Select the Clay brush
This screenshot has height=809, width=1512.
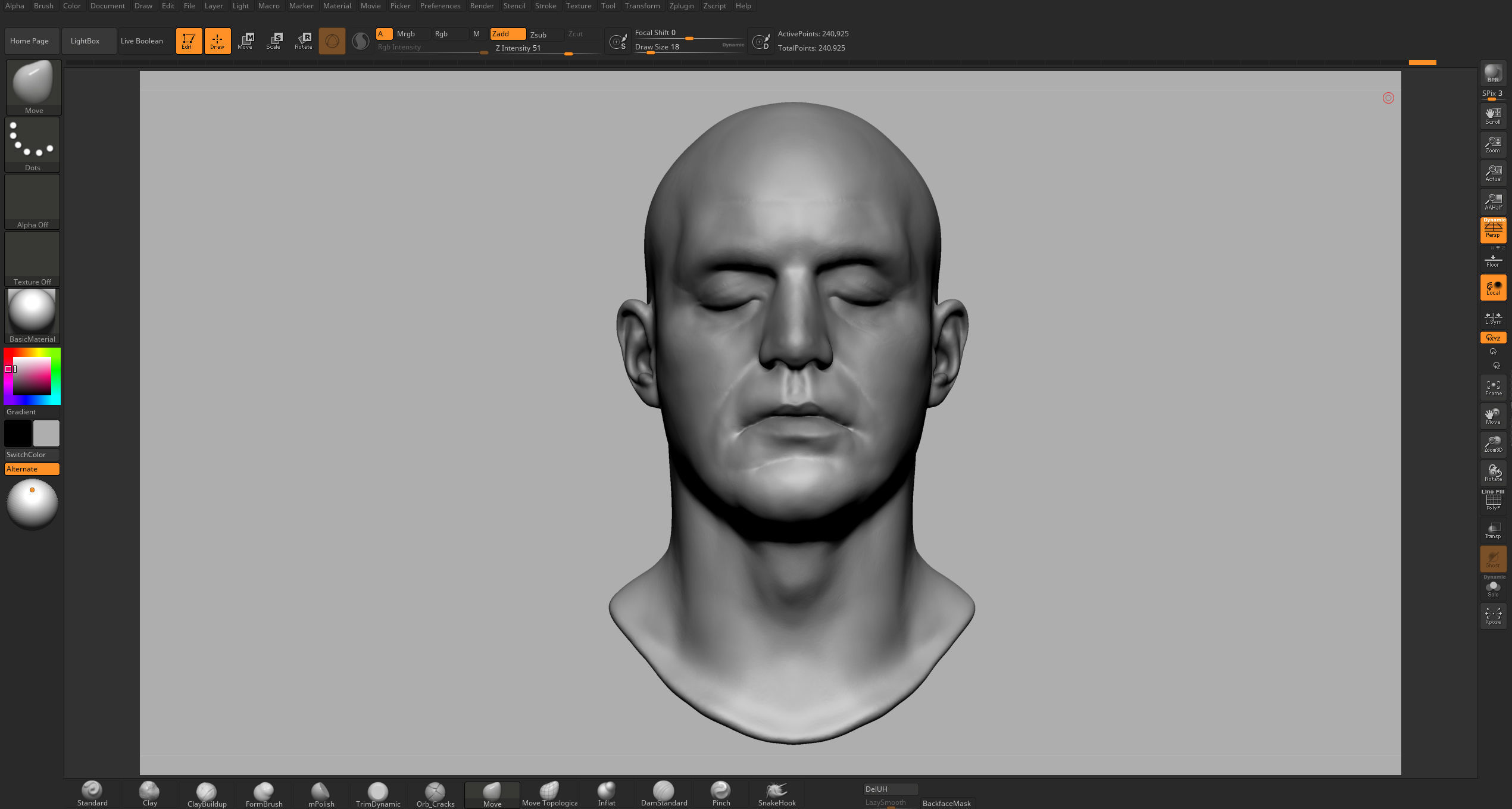coord(149,794)
